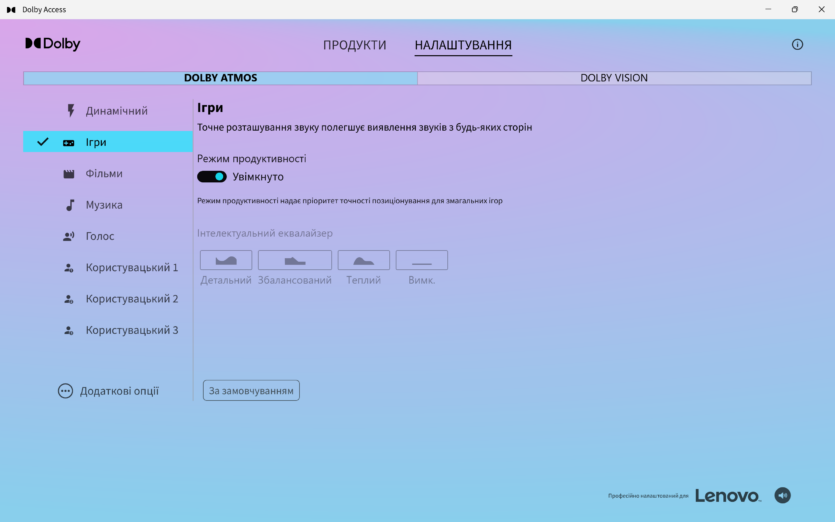The image size is (835, 522).
Task: Choose the Користувацький 1 profile
Action: point(108,268)
